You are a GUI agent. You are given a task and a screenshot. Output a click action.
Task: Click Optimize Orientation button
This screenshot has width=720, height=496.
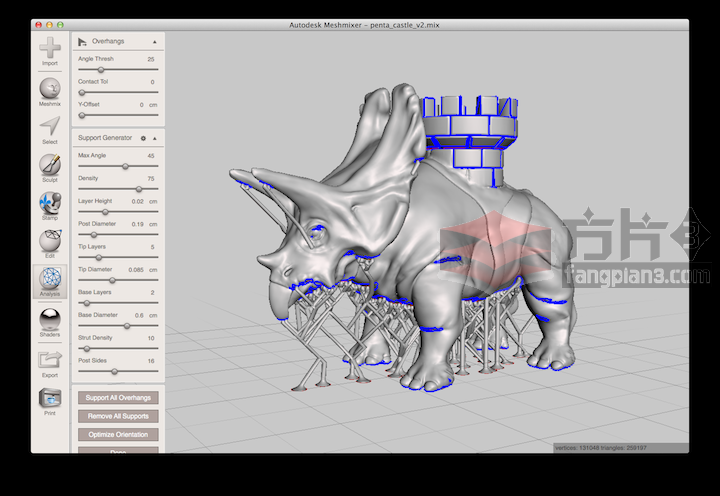tap(118, 434)
